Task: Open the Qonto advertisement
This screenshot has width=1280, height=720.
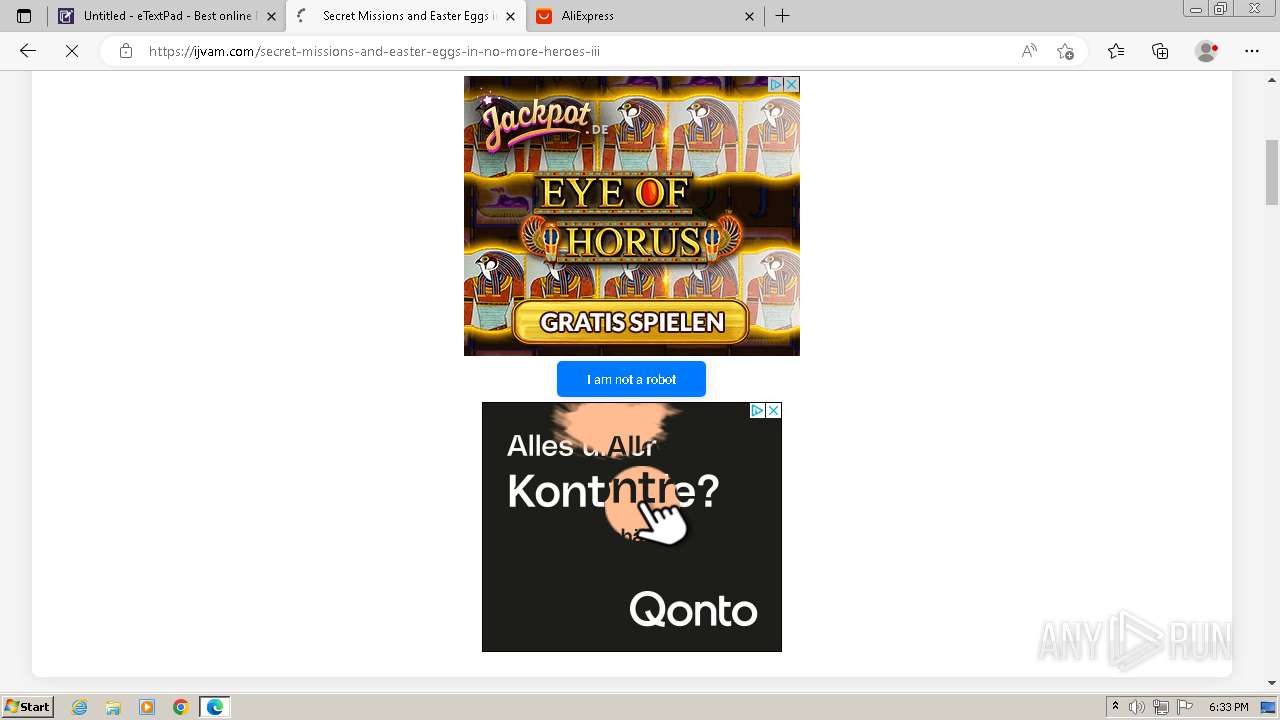Action: point(631,527)
